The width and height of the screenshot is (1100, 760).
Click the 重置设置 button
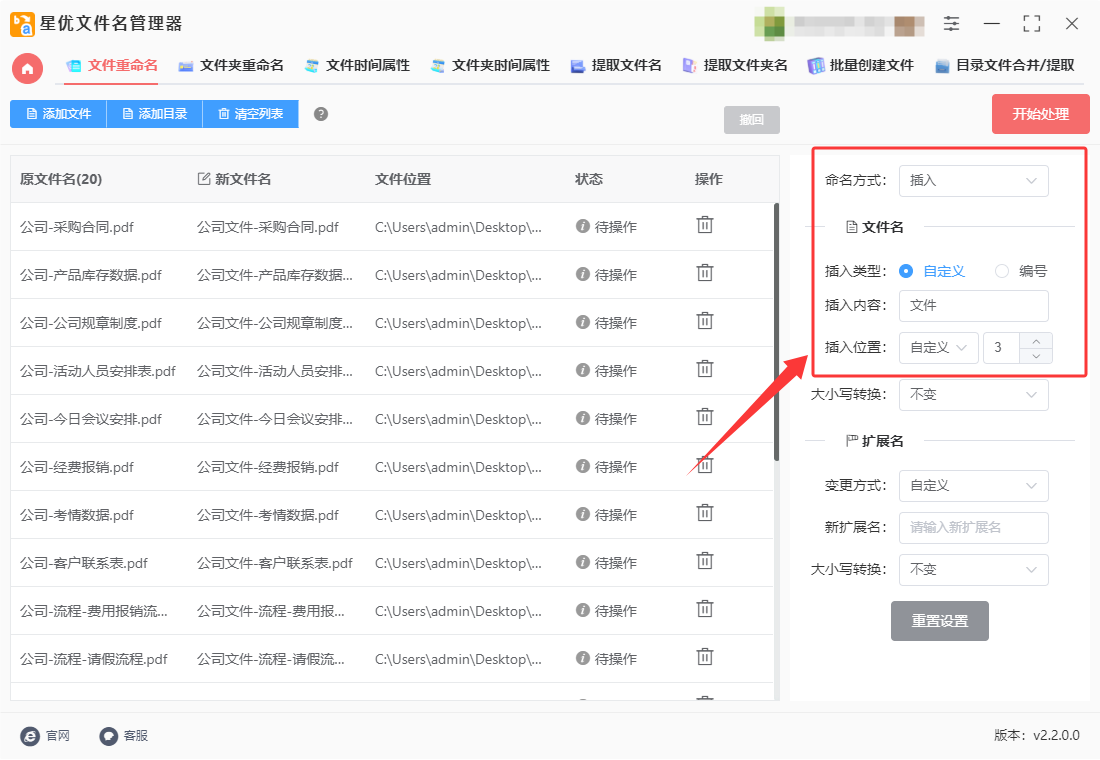click(939, 621)
